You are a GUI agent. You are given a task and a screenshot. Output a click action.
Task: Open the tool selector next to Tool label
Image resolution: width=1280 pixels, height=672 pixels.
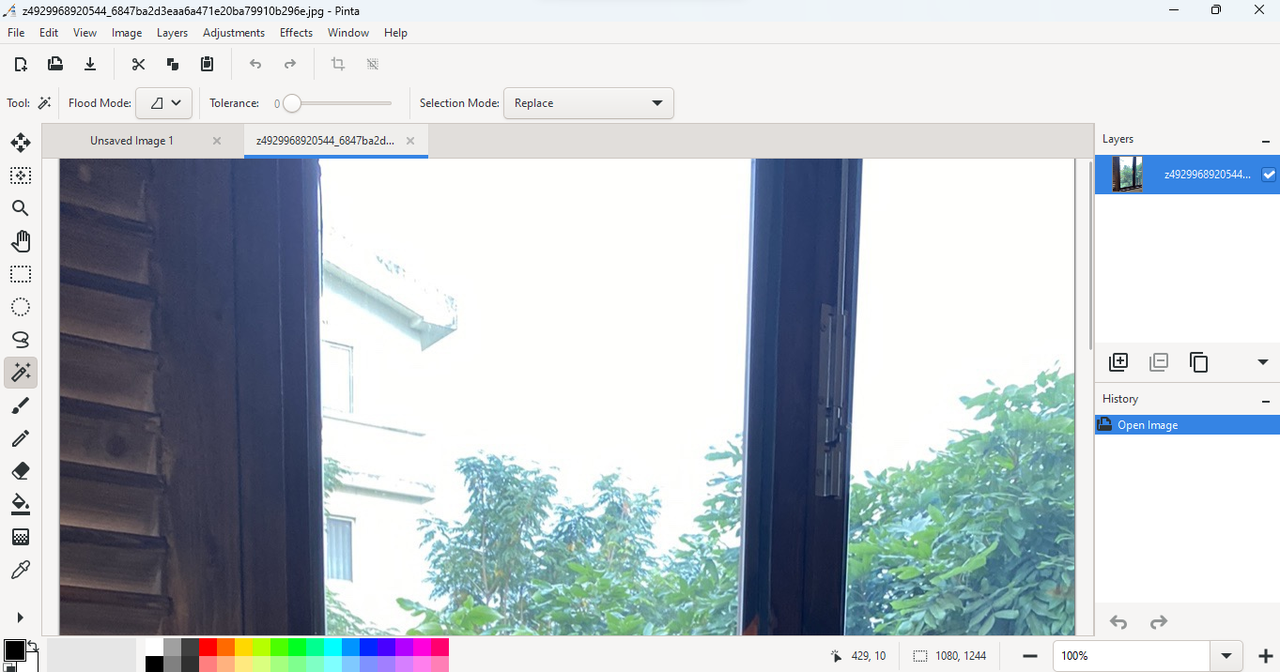tap(44, 103)
